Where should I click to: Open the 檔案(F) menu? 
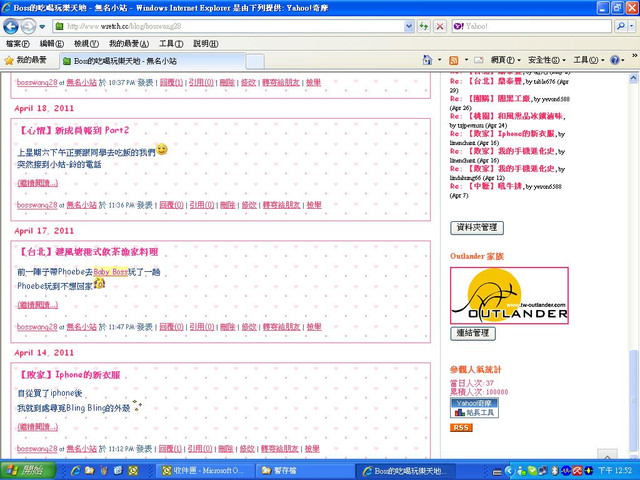tap(18, 44)
